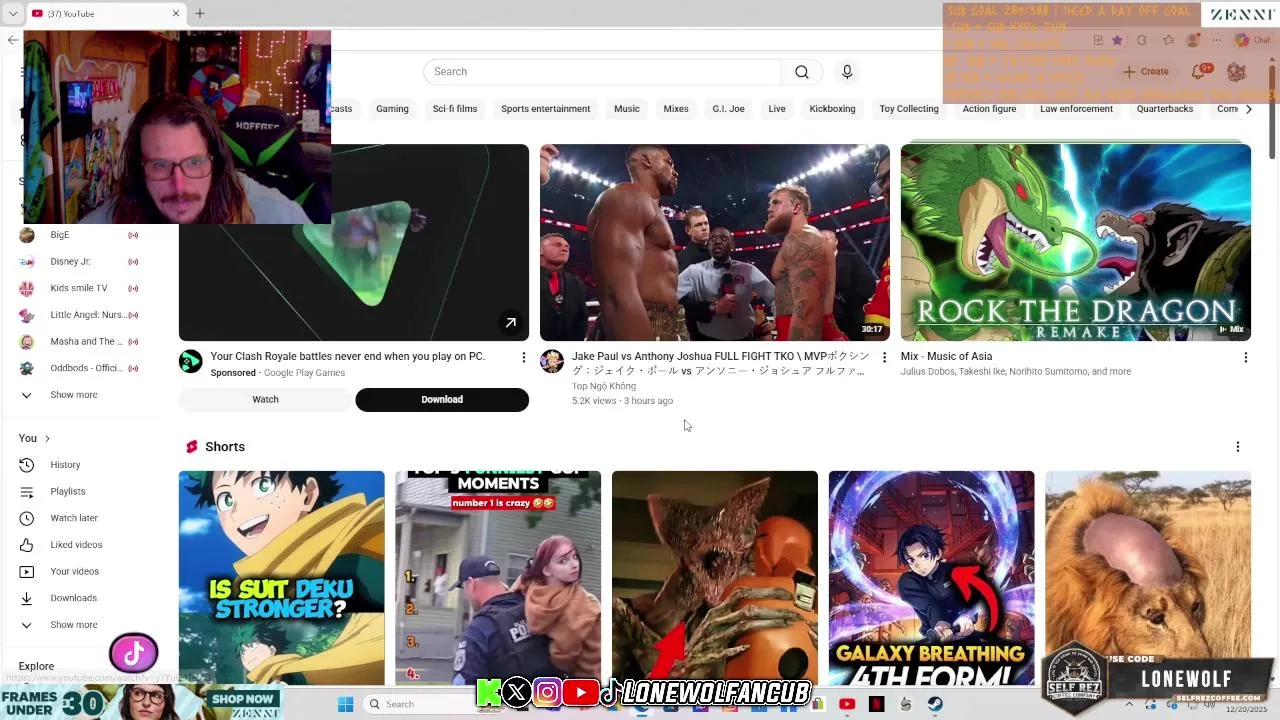Open options menu for Jake Paul video
The height and width of the screenshot is (720, 1280).
pyautogui.click(x=884, y=357)
